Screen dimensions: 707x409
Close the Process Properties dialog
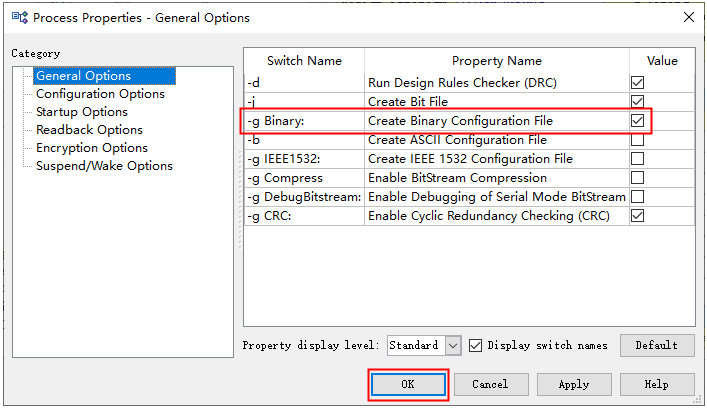coord(688,17)
